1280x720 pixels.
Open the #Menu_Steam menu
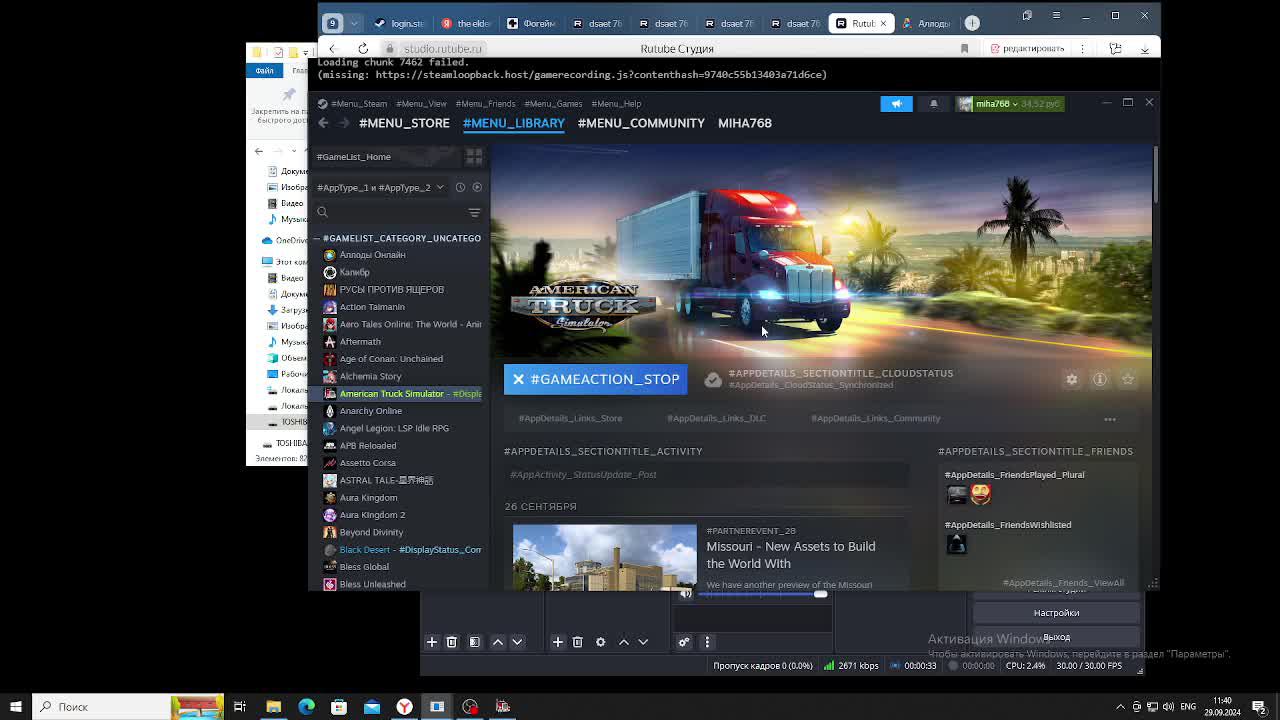[x=359, y=104]
